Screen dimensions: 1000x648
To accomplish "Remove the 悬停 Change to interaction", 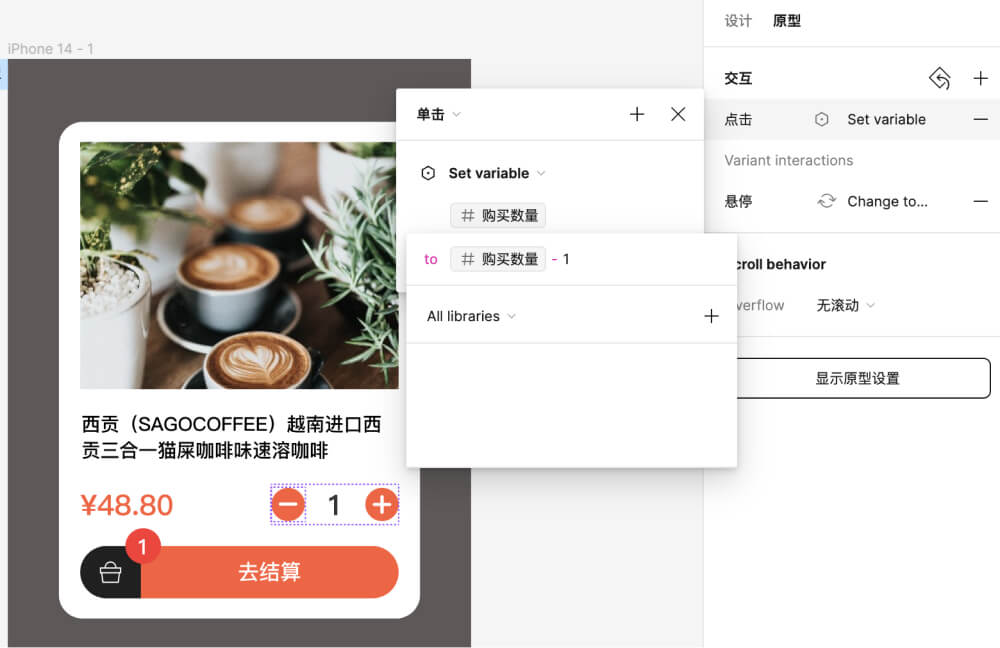I will pos(980,201).
